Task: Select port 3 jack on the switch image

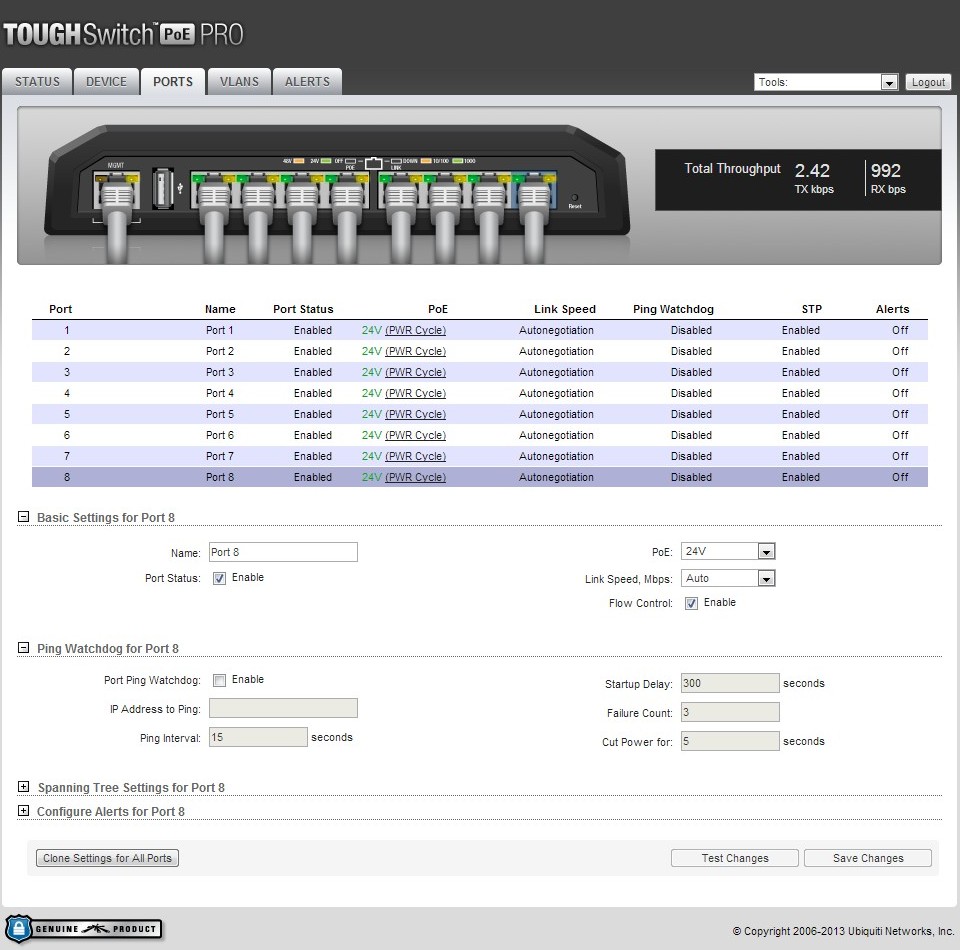Action: (x=302, y=191)
